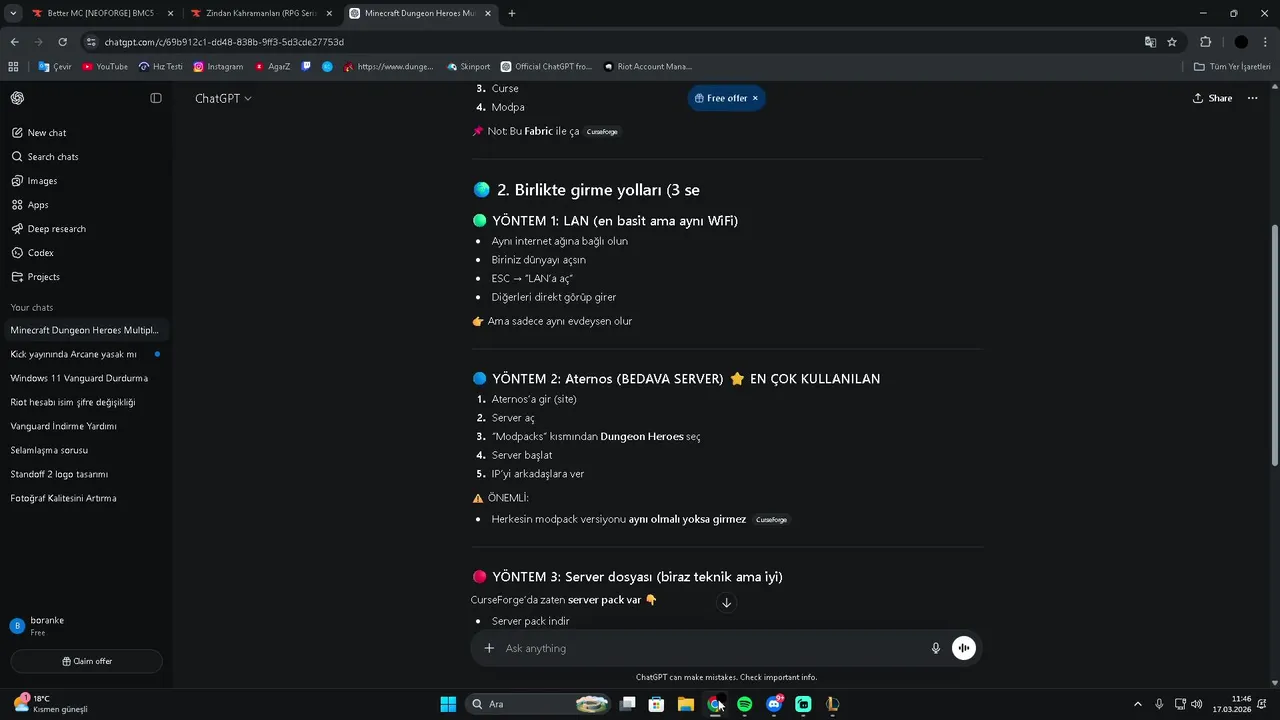Collapse the Your chats section header
1280x720 pixels.
tap(32, 307)
